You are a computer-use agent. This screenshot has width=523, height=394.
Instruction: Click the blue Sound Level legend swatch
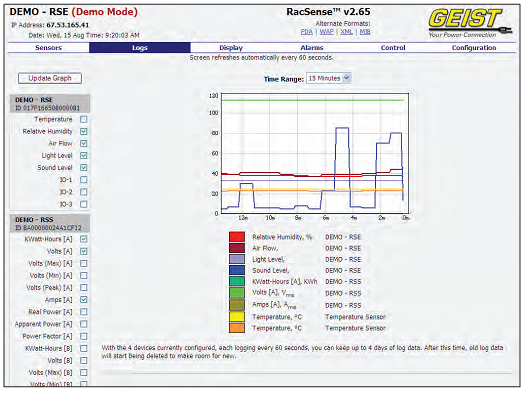[x=237, y=271]
